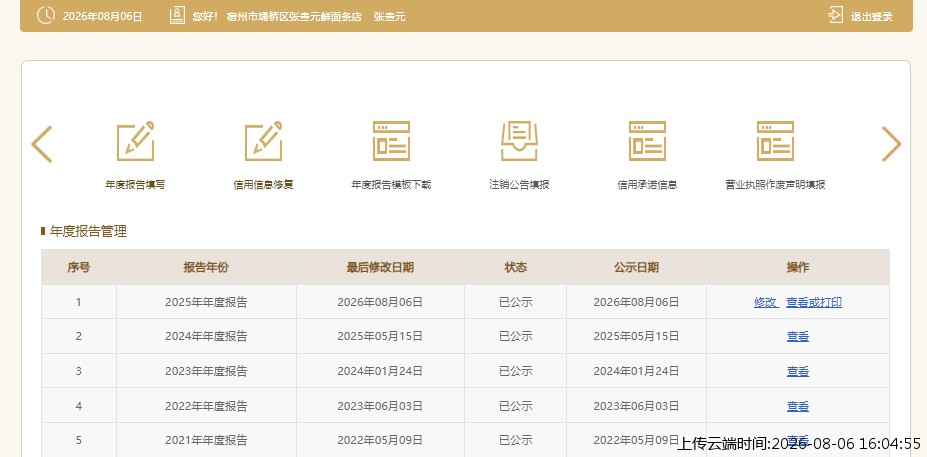Click the 序号 column header
The image size is (927, 457).
point(79,267)
